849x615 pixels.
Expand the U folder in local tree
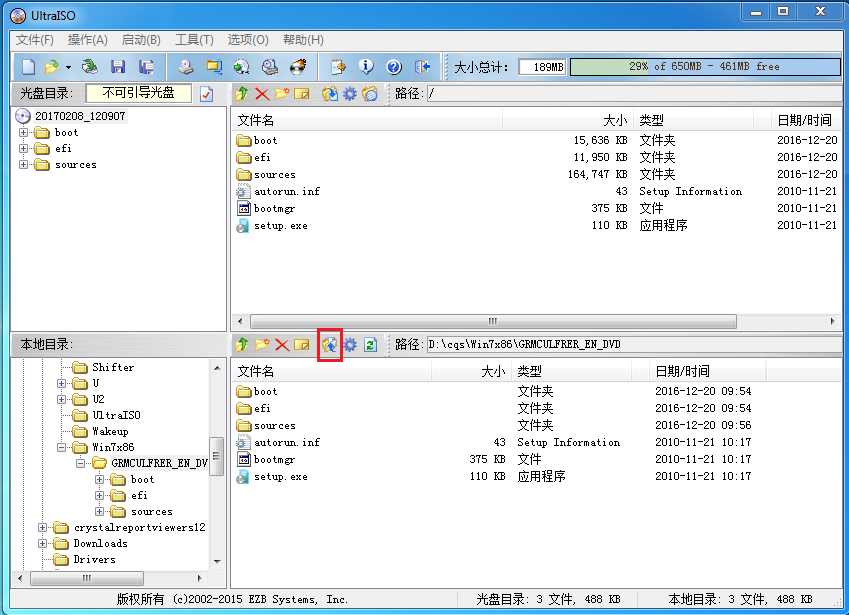[61, 383]
